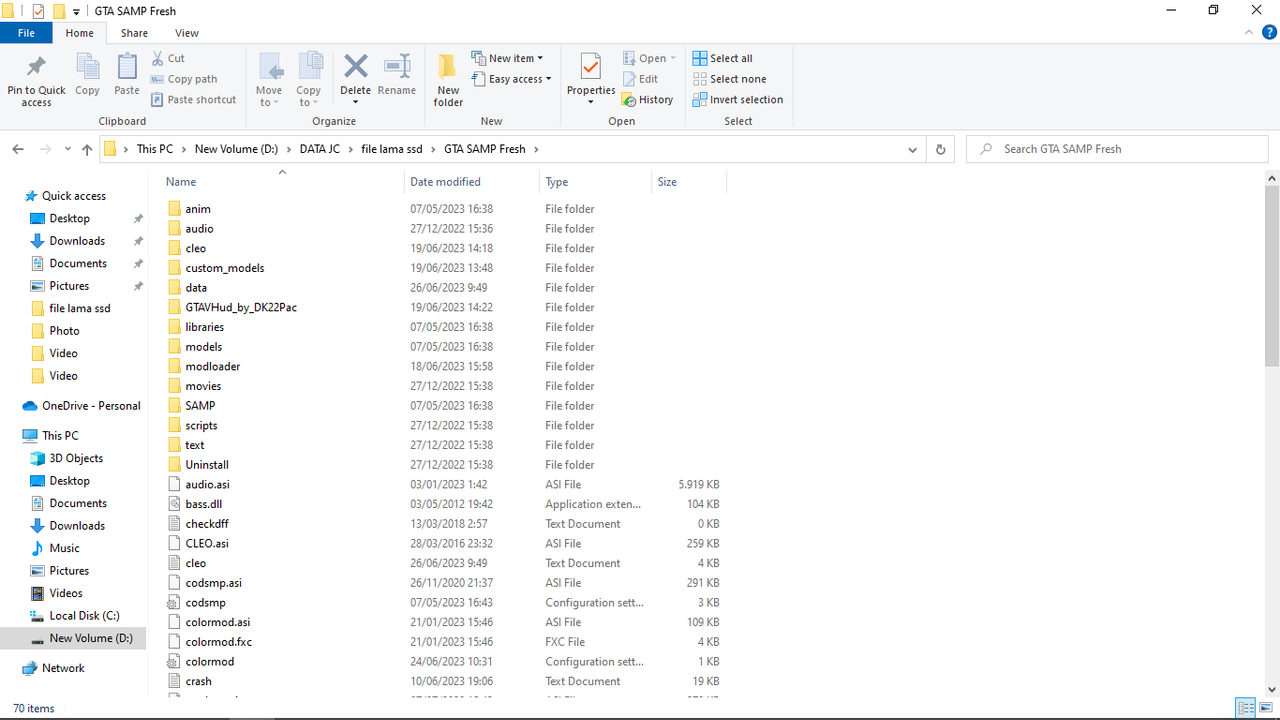Click Select all in ribbon
The image size is (1280, 720).
722,58
